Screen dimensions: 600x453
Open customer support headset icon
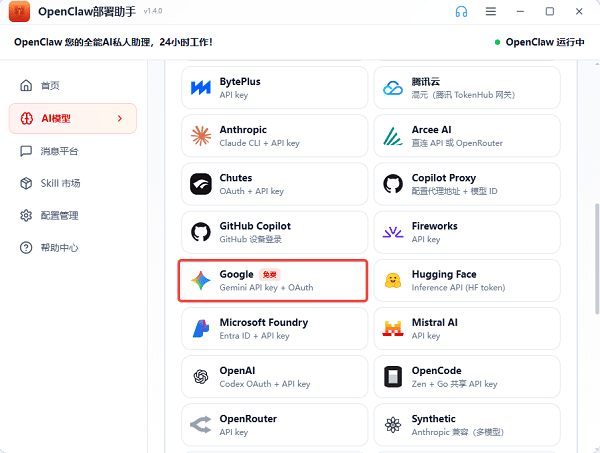pyautogui.click(x=461, y=11)
